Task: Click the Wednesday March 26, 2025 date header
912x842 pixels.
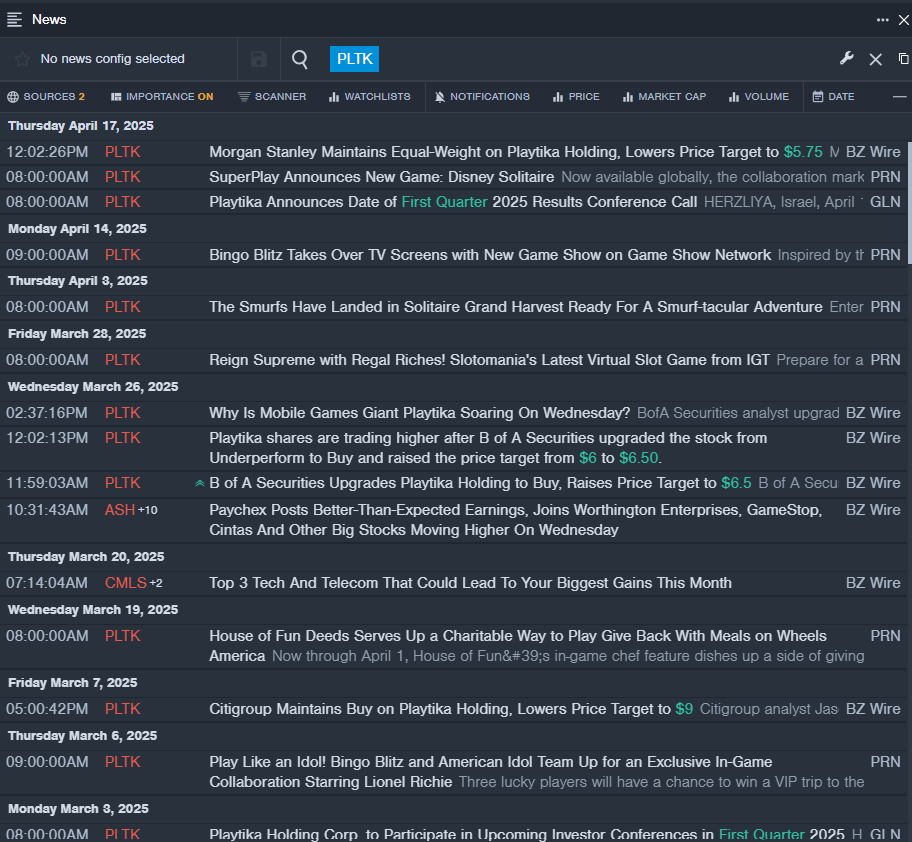Action: coord(93,387)
